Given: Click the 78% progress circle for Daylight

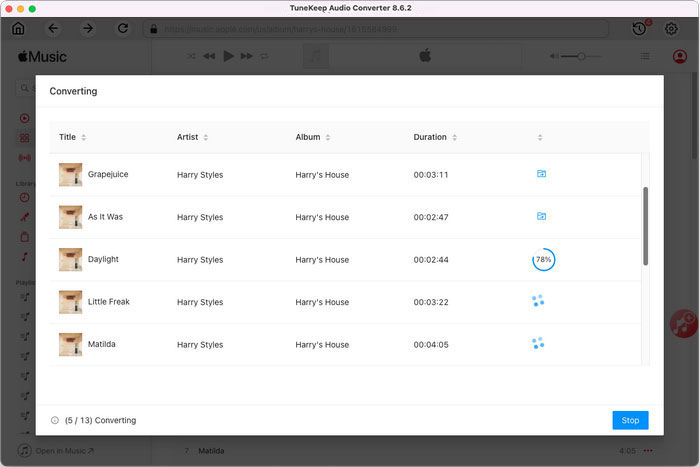Looking at the screenshot, I should (543, 259).
